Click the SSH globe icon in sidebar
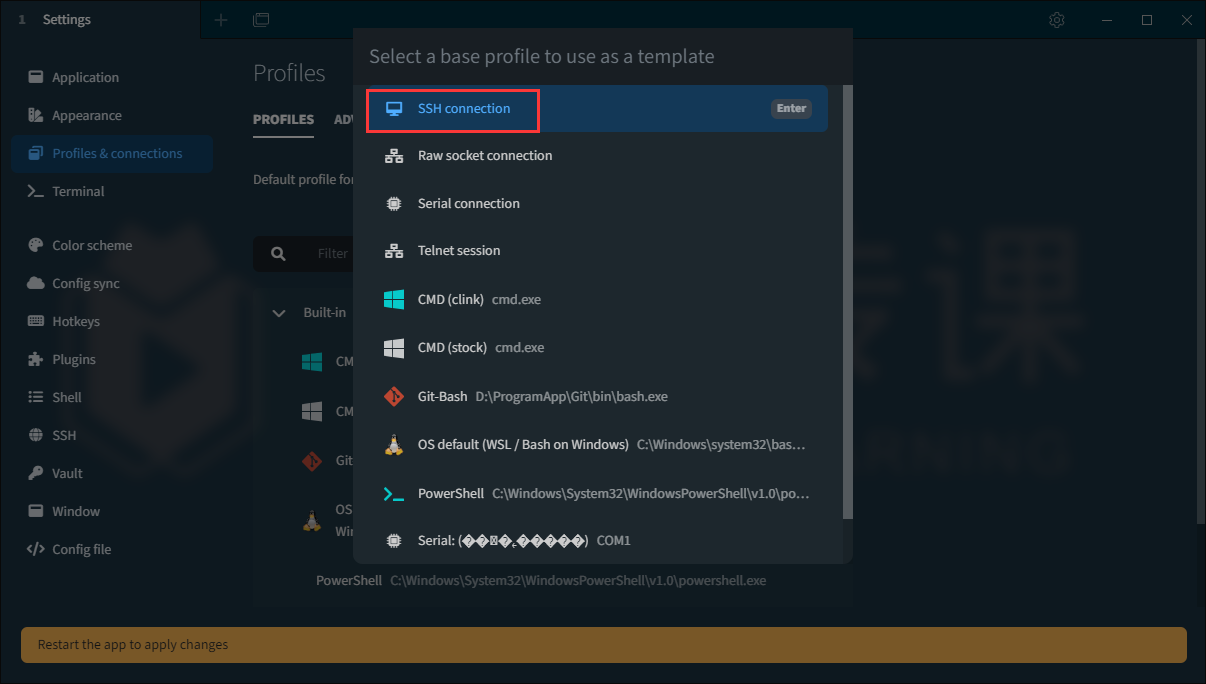Viewport: 1206px width, 684px height. (x=35, y=435)
